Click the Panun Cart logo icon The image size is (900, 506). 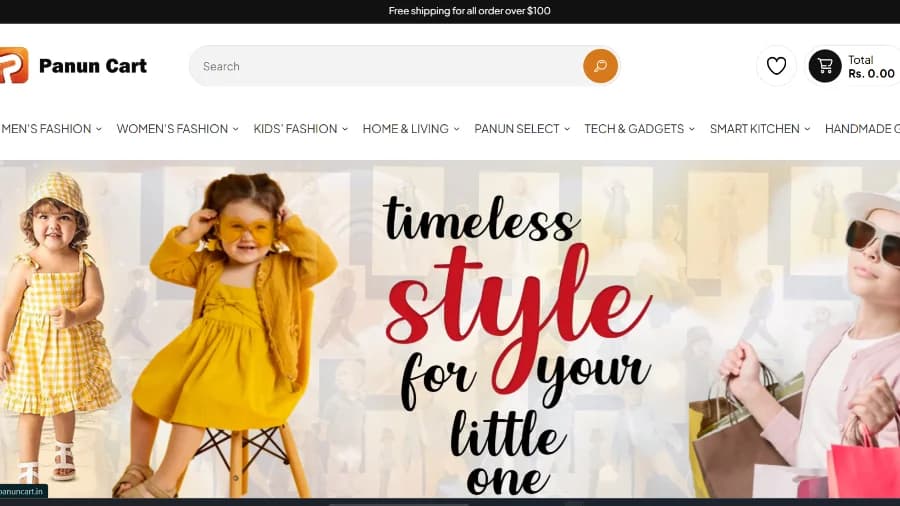14,65
